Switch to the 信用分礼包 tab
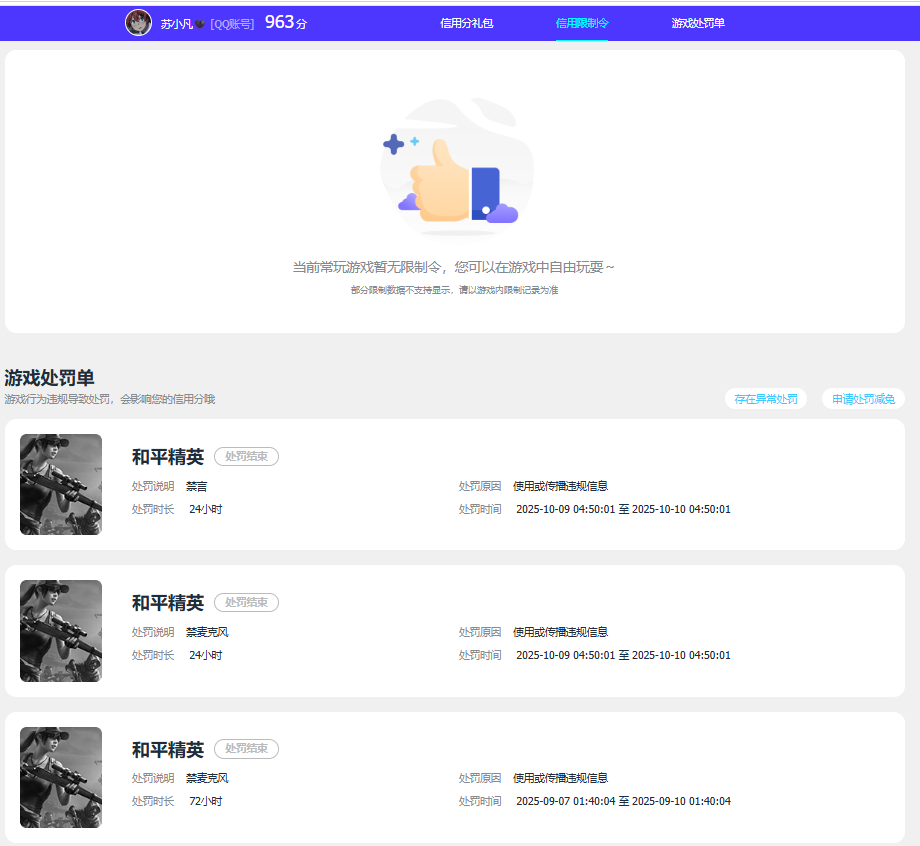 466,21
